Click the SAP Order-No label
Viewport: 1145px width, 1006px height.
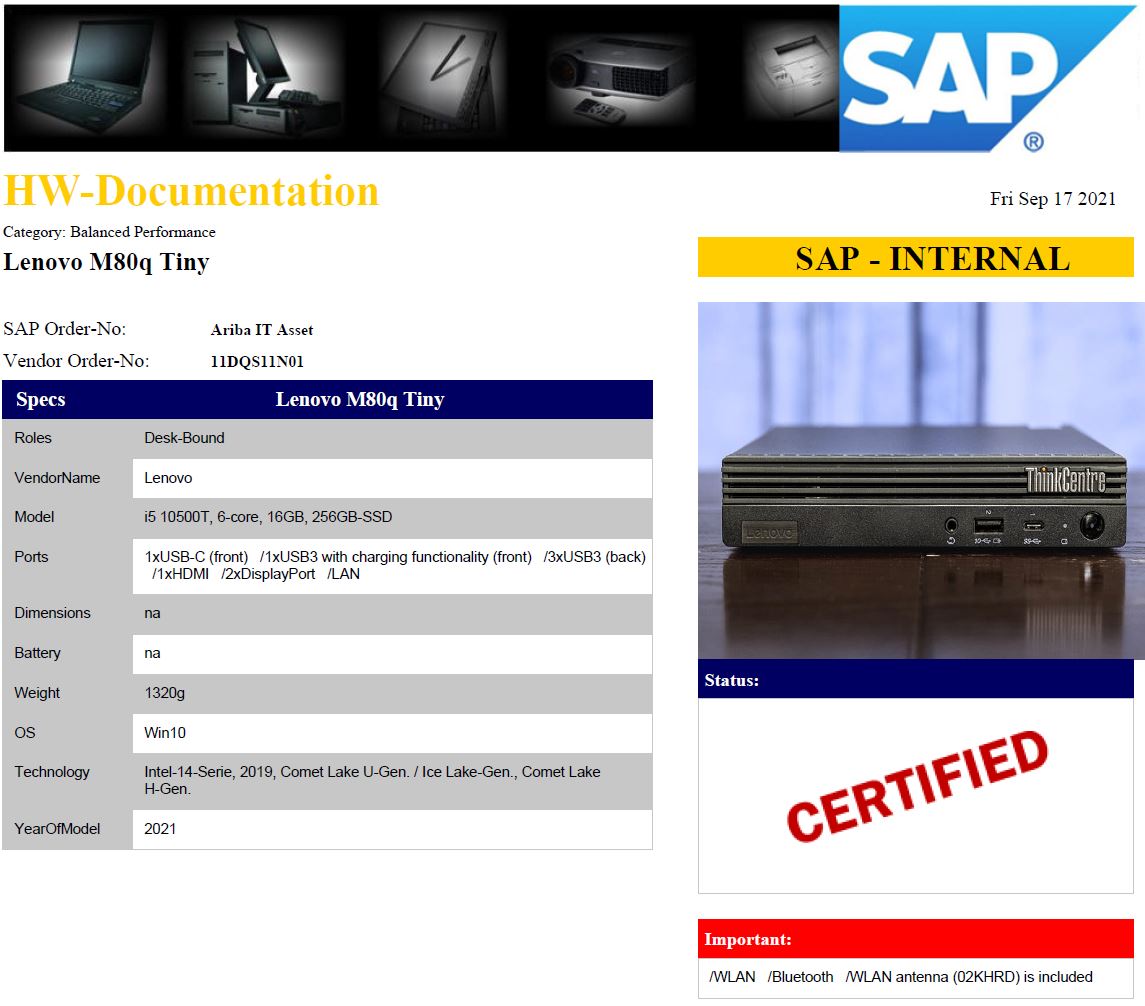point(64,329)
